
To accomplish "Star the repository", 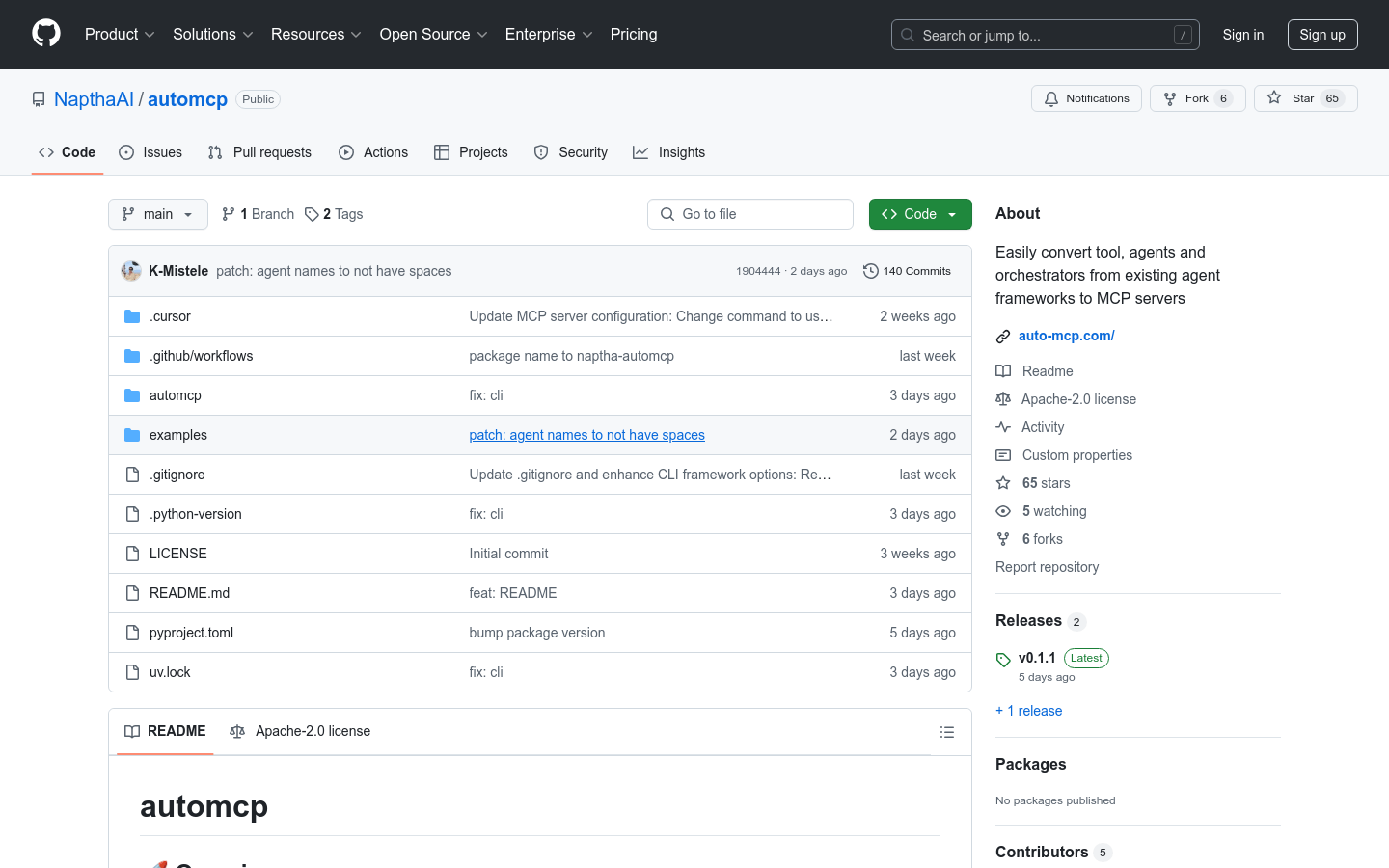I will 1306,98.
